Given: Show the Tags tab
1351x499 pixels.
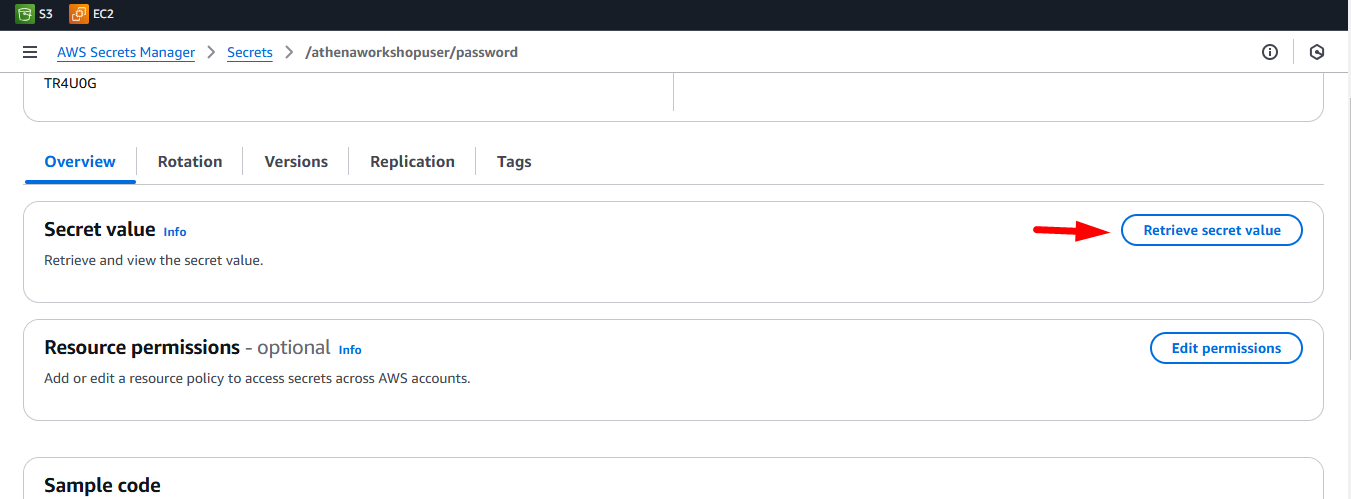Looking at the screenshot, I should click(514, 161).
